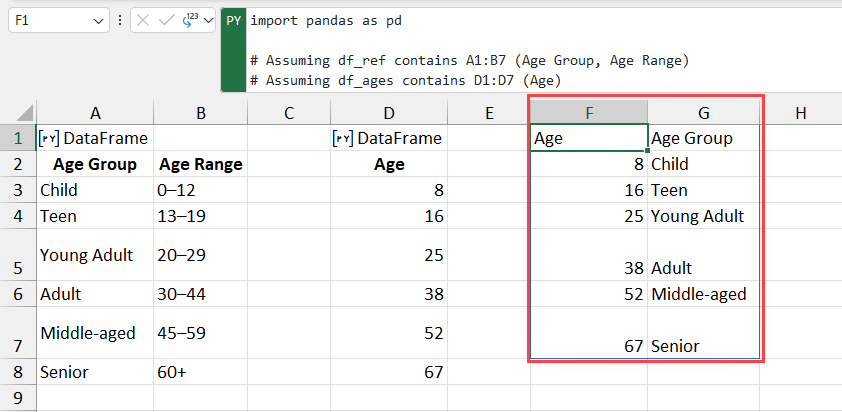Select cell F5 with value 38

click(x=589, y=255)
